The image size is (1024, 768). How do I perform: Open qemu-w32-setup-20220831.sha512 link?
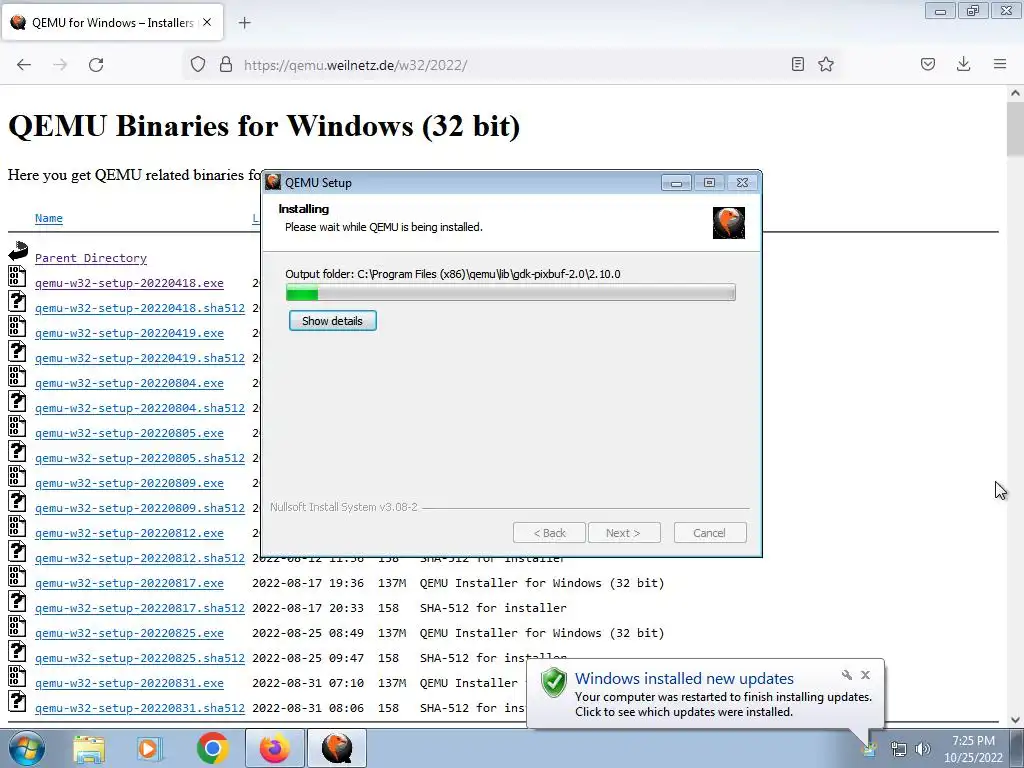pyautogui.click(x=140, y=708)
